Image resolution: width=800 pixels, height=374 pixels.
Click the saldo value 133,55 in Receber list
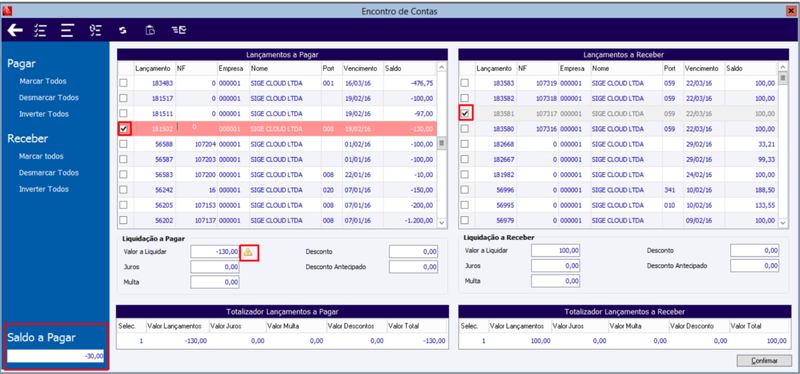coord(765,206)
